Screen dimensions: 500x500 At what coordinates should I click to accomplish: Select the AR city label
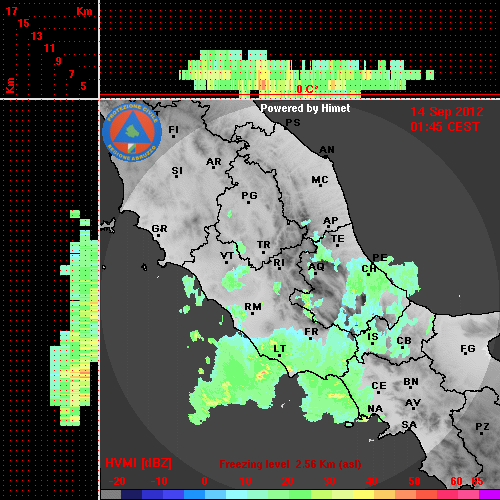click(x=214, y=162)
